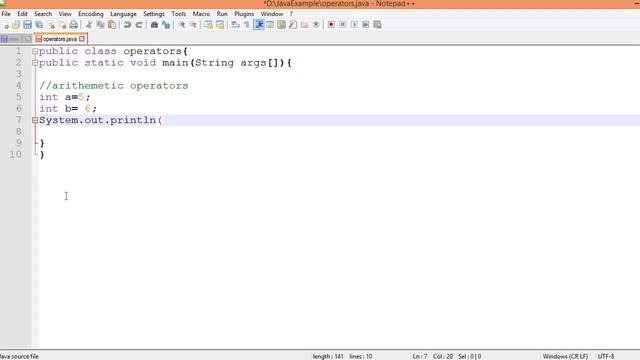The image size is (640, 360).
Task: Play back the recorded macro icon
Action: point(354,25)
